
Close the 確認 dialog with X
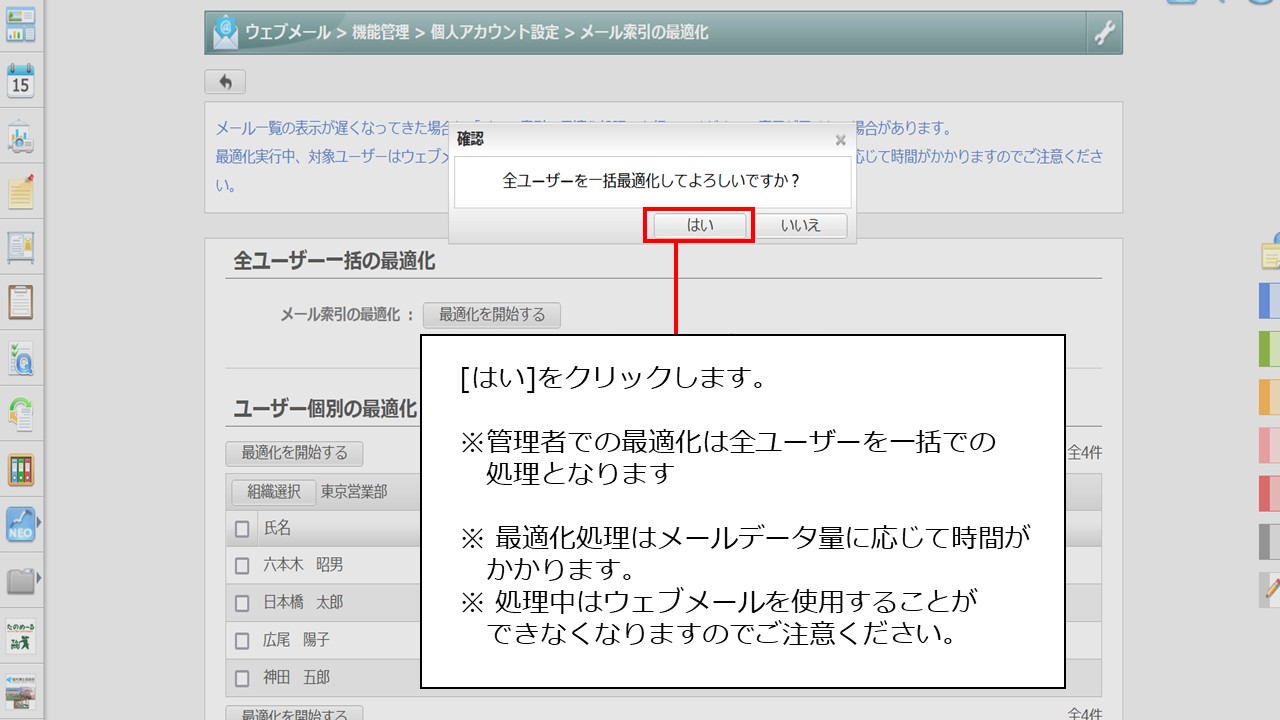tap(840, 141)
